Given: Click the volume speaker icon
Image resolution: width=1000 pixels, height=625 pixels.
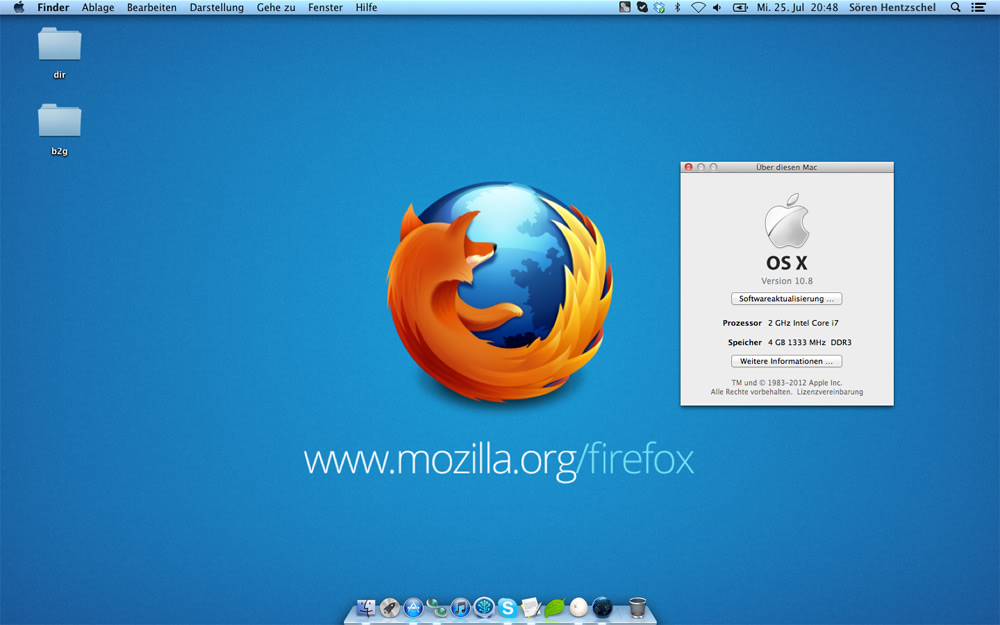Looking at the screenshot, I should click(717, 8).
